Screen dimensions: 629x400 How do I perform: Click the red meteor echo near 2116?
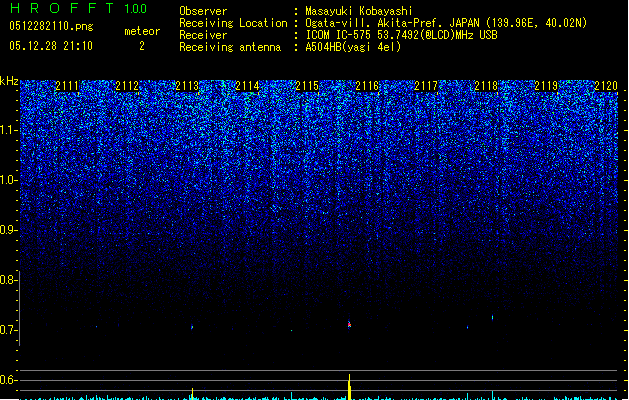pyautogui.click(x=349, y=324)
